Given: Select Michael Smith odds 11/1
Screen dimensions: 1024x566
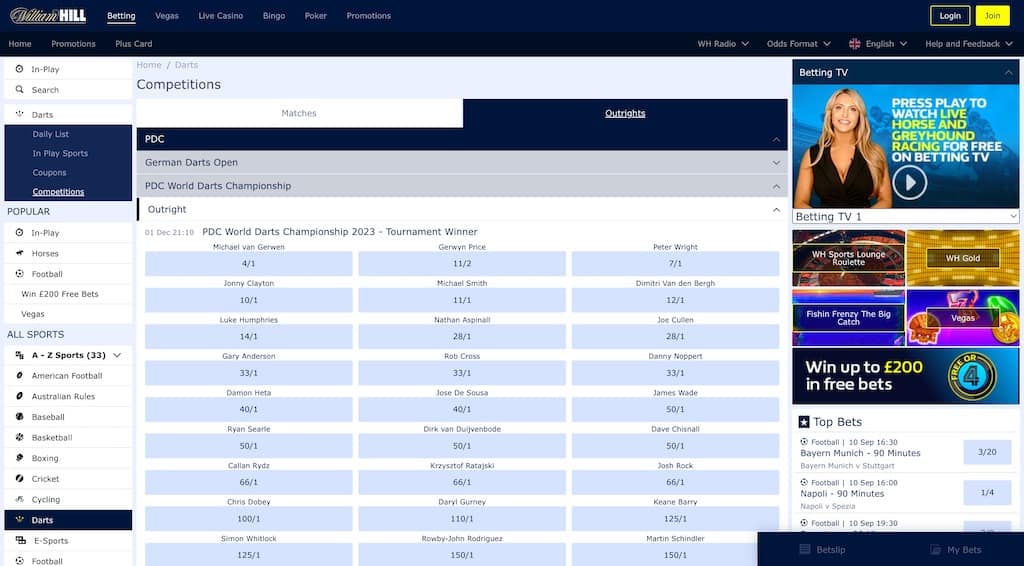Looking at the screenshot, I should click(462, 300).
